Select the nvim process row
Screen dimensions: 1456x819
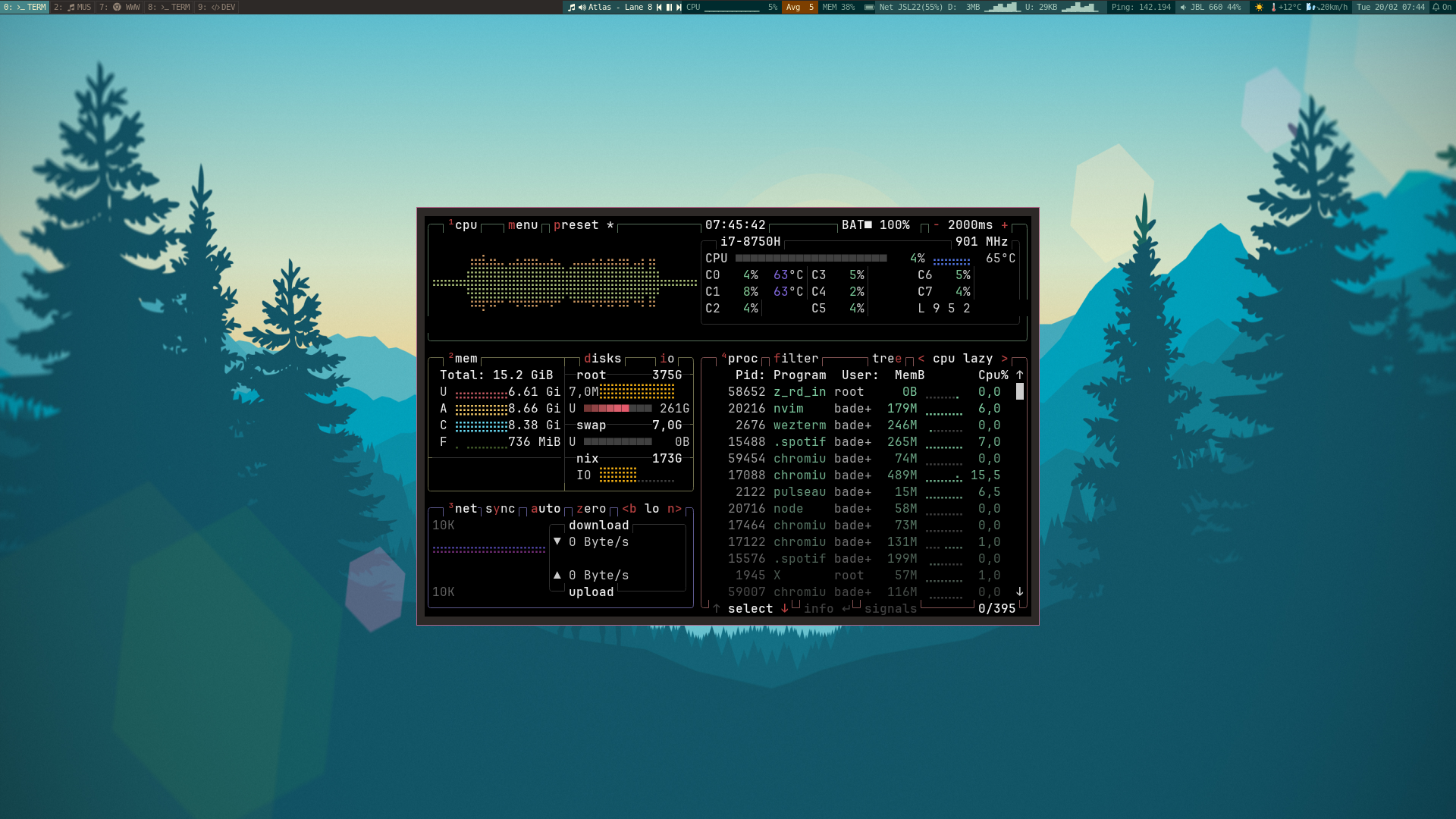click(788, 409)
